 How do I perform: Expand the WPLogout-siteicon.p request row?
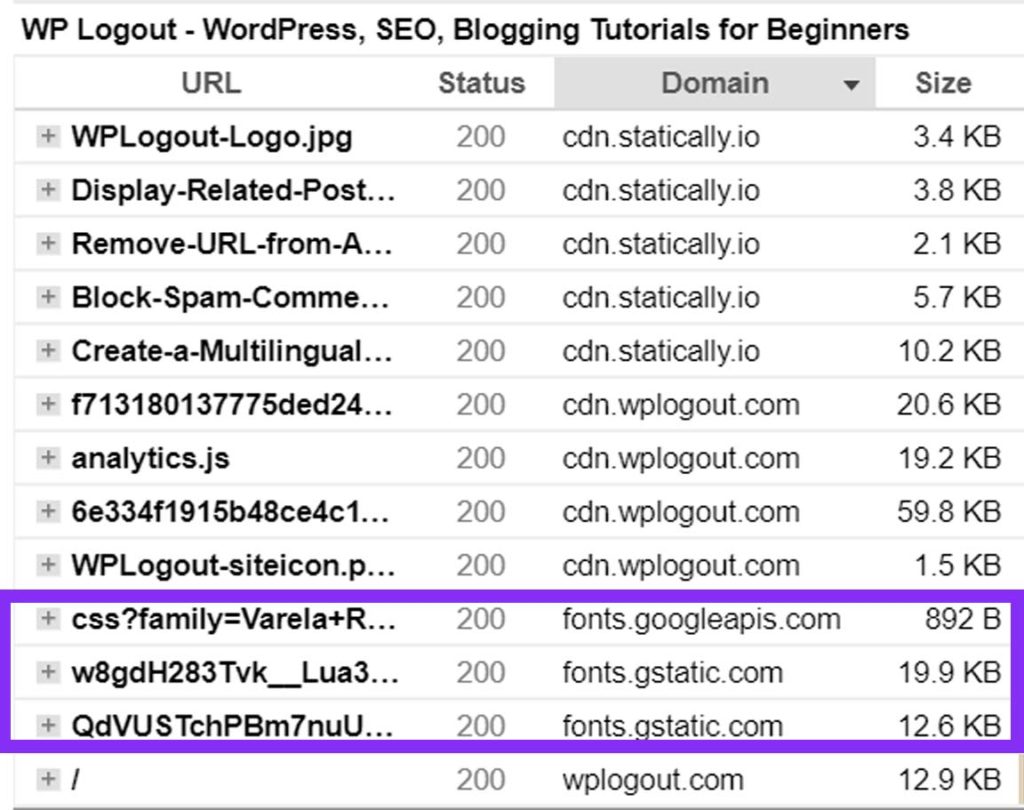(47, 565)
